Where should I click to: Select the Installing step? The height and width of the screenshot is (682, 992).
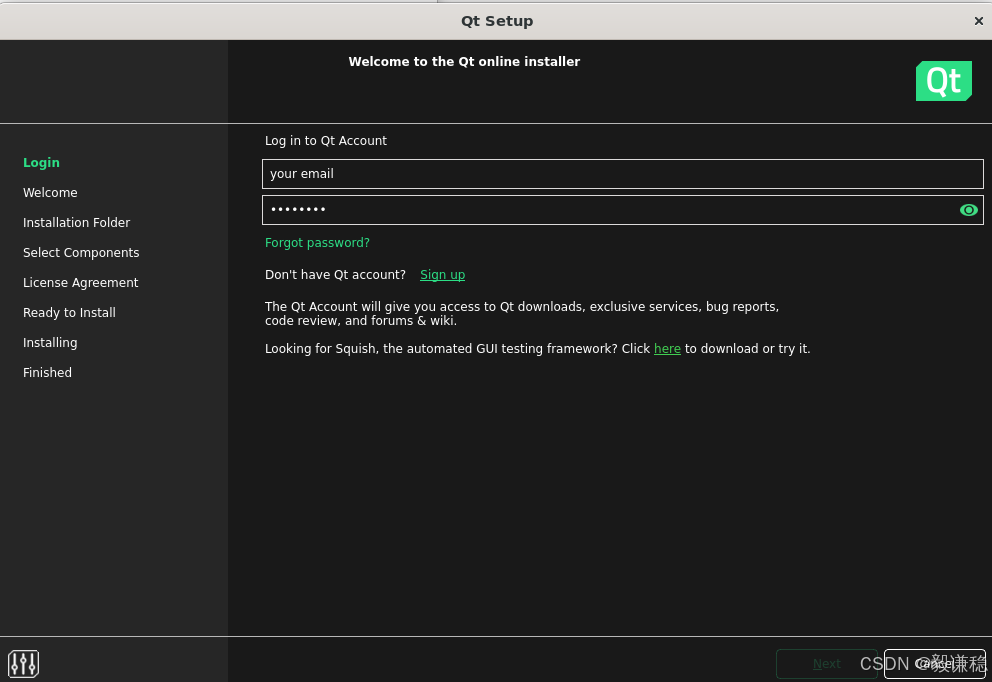pos(50,342)
